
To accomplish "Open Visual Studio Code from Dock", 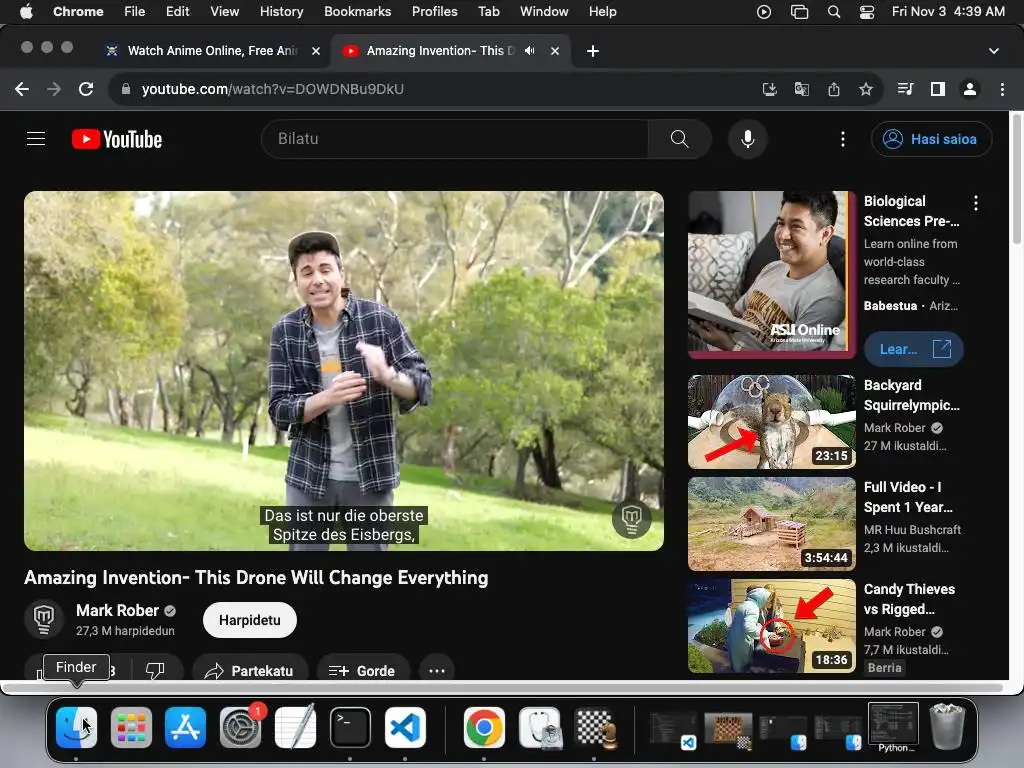I will pyautogui.click(x=405, y=728).
